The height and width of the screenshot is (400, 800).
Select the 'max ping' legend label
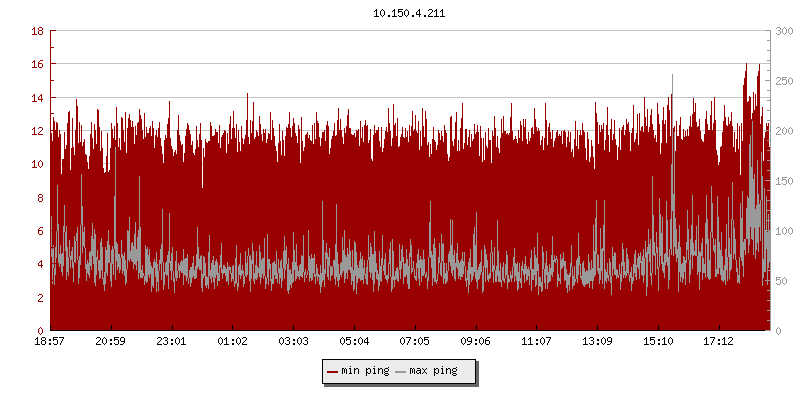point(434,371)
